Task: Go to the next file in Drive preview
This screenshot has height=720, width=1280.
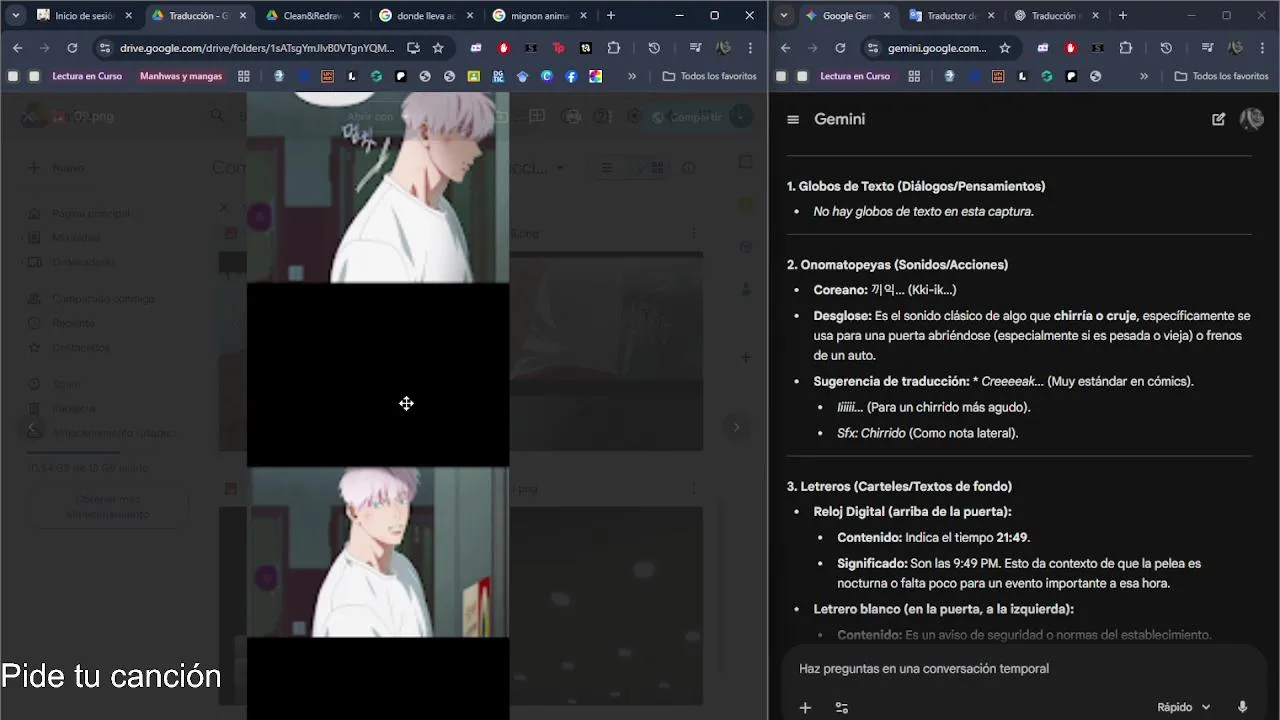Action: point(736,427)
